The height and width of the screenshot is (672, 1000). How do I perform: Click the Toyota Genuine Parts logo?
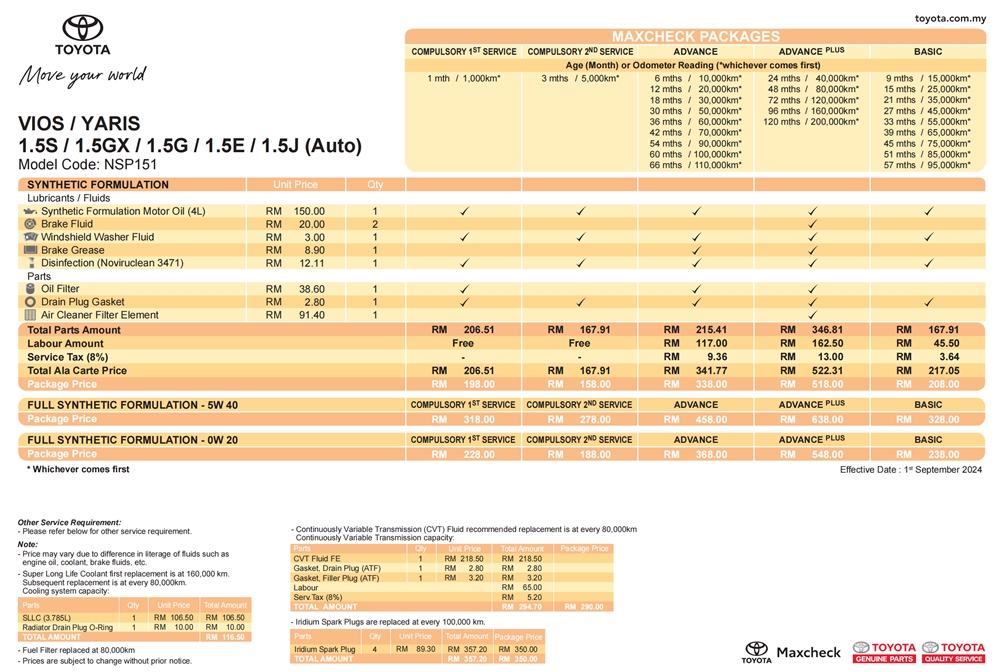pyautogui.click(x=884, y=652)
